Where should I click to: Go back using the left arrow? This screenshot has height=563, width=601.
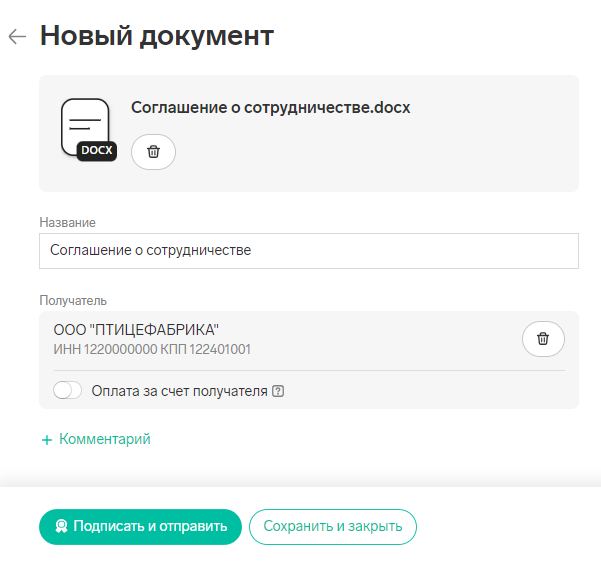click(x=17, y=37)
